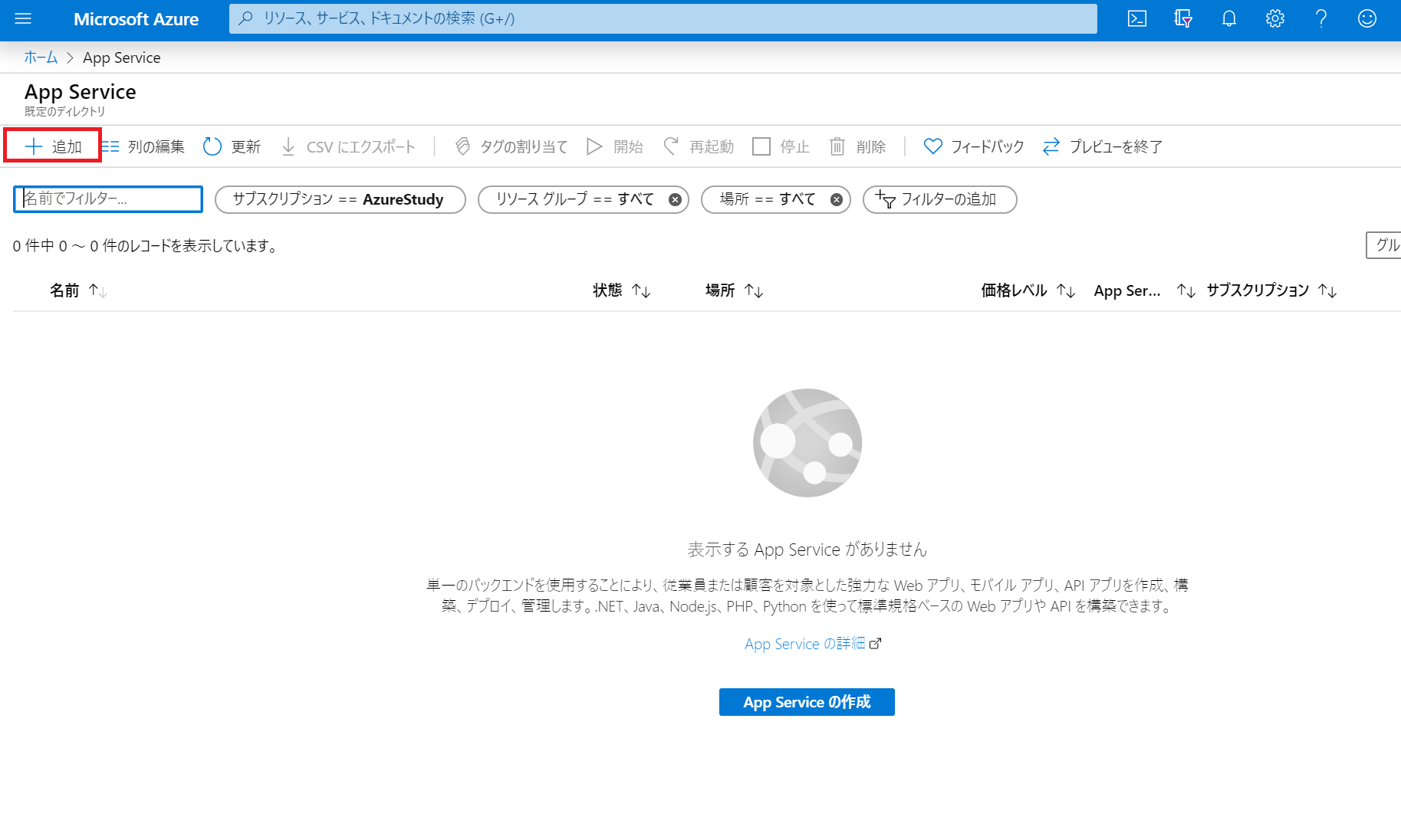Go to ホーム in the breadcrumb
The height and width of the screenshot is (840, 1401).
41,57
